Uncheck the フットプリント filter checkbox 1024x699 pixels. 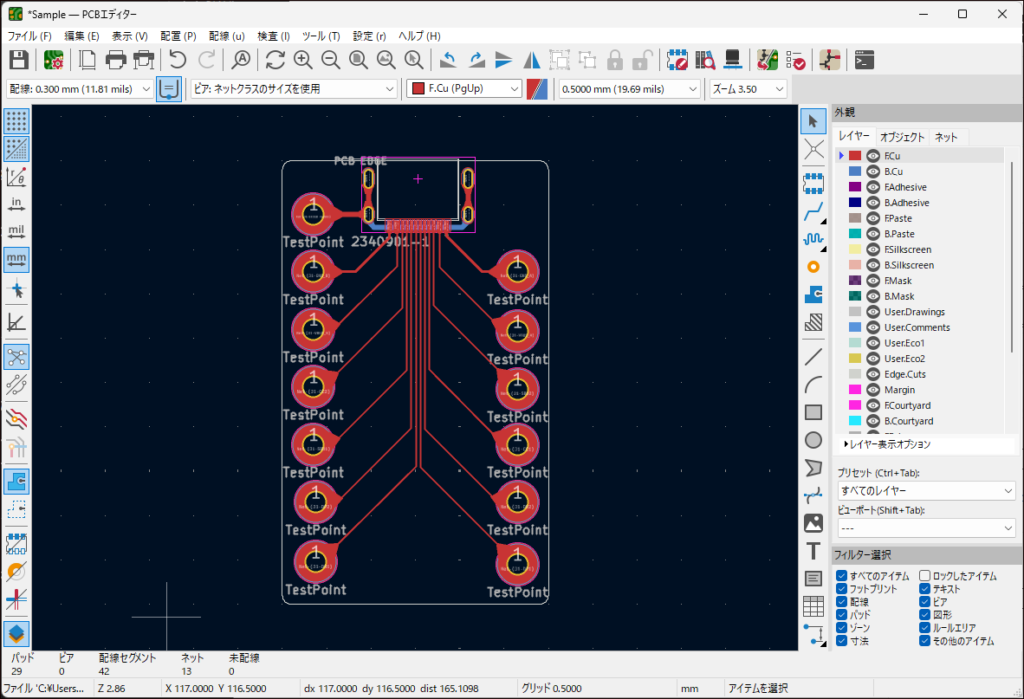point(842,590)
